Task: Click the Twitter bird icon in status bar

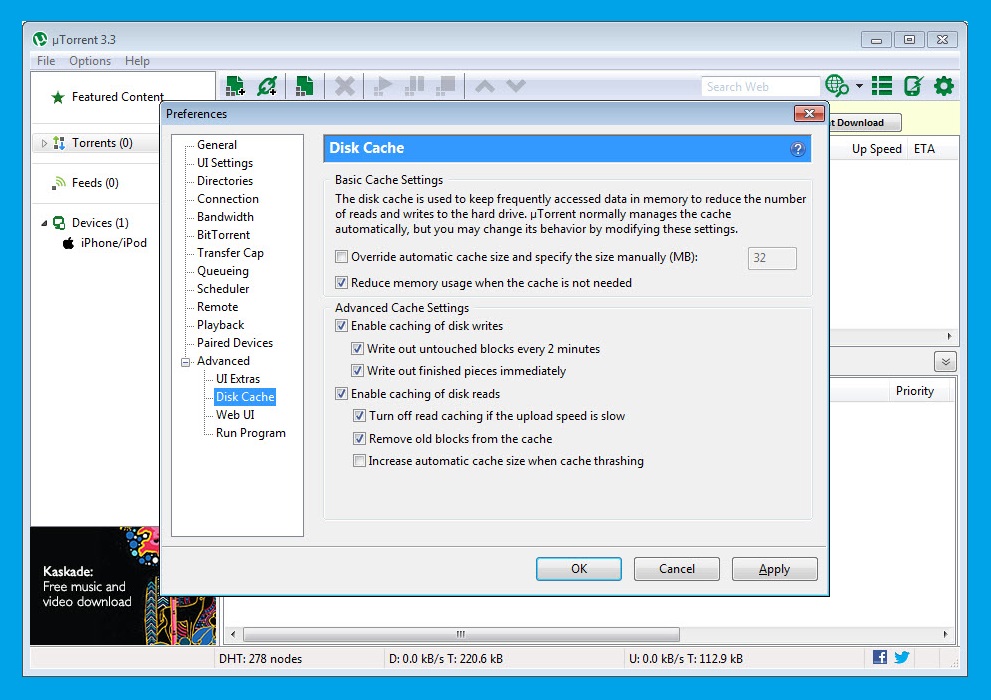Action: click(902, 657)
